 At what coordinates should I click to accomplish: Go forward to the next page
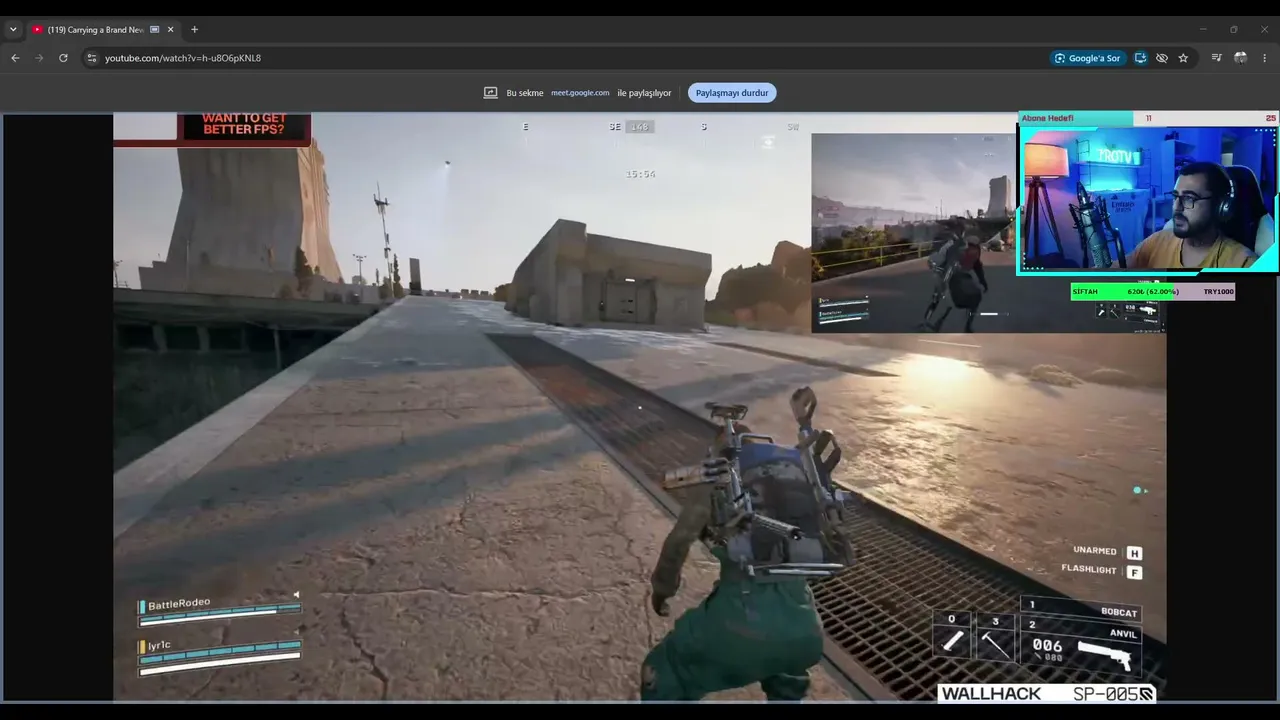click(39, 58)
